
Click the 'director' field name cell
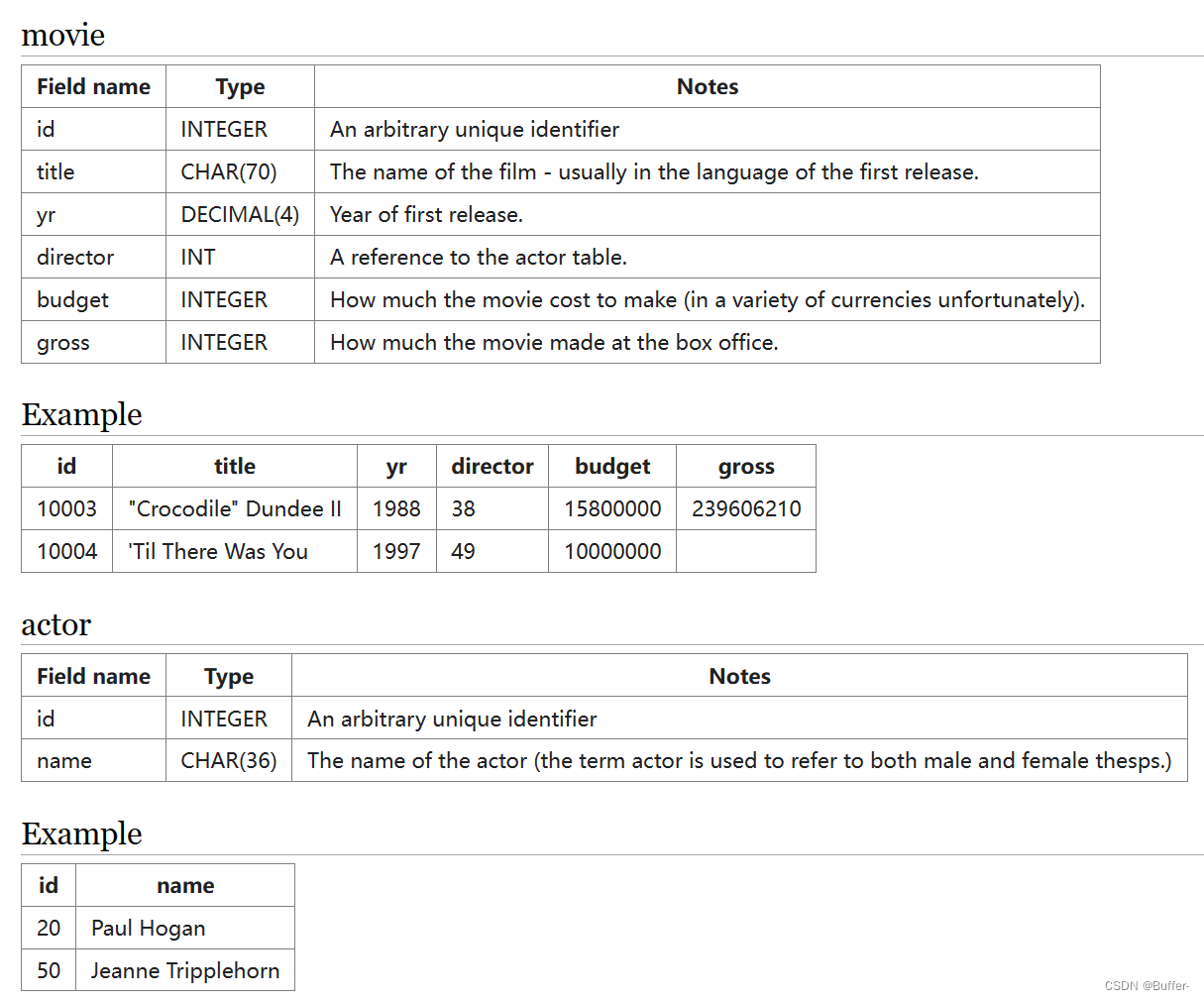(x=93, y=257)
